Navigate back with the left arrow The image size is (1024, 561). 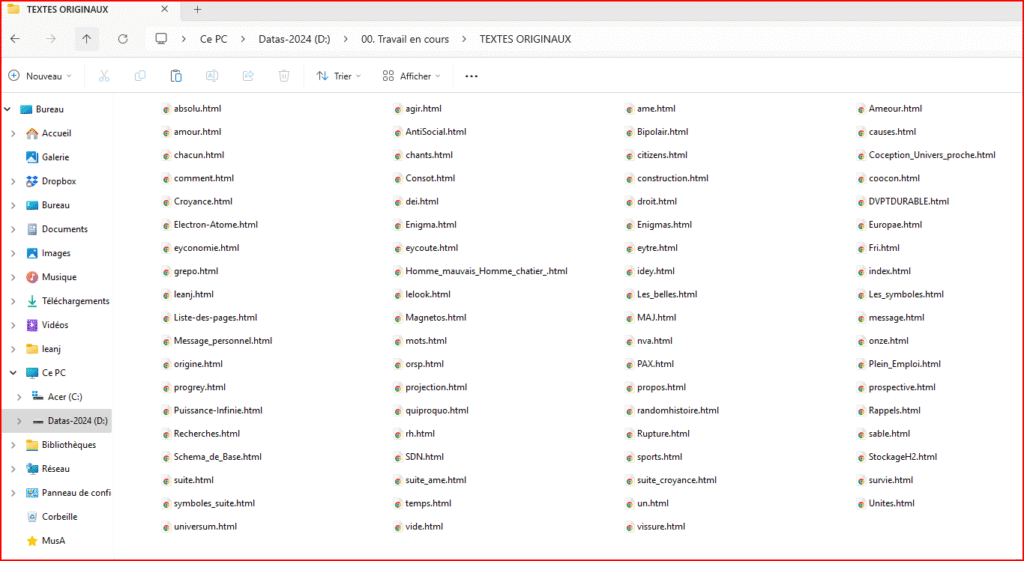coord(15,39)
